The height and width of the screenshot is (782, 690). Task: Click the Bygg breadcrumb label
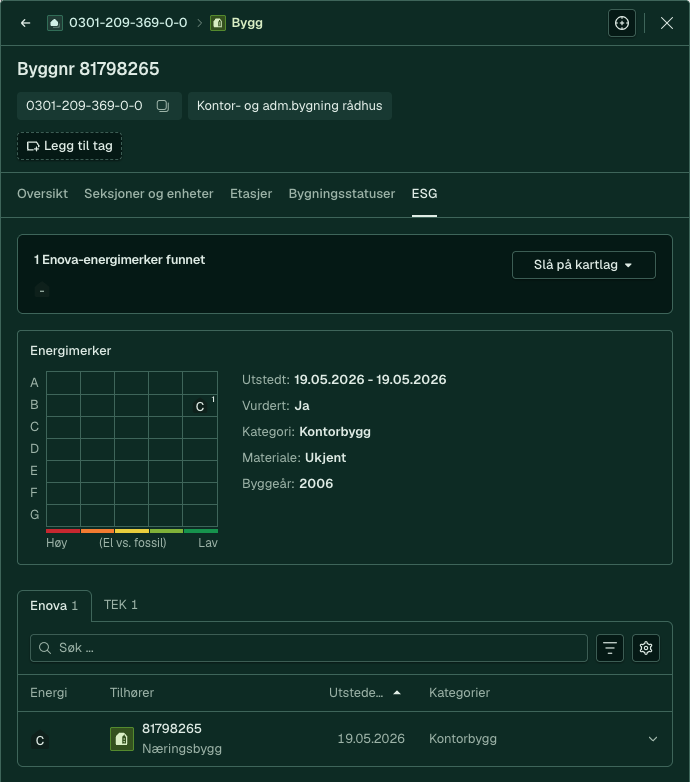point(247,23)
